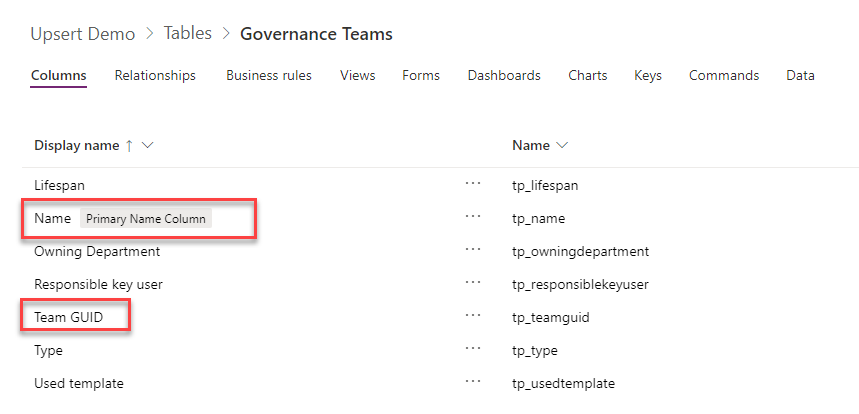Open more options for Owning Department column
859x414 pixels.
click(473, 250)
